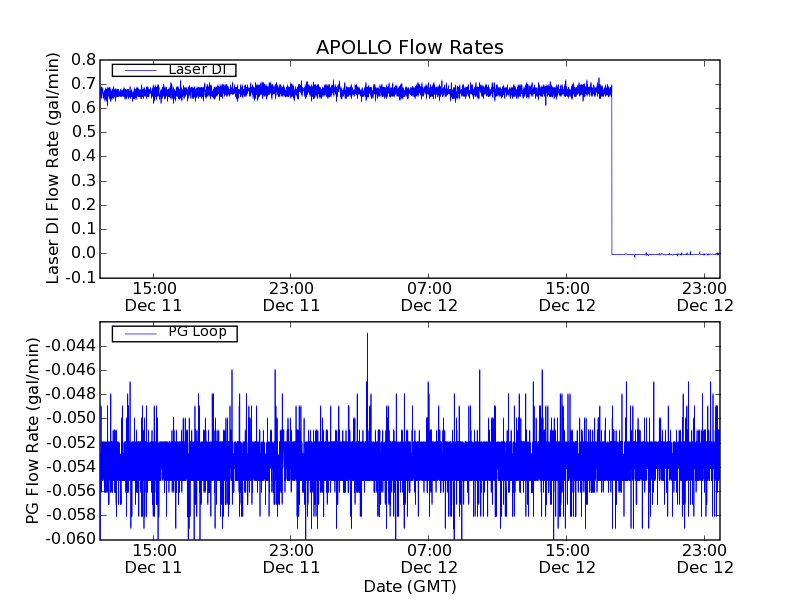Click top plot's 23:00 Dec 11 tick label
This screenshot has width=800, height=600.
click(291, 296)
